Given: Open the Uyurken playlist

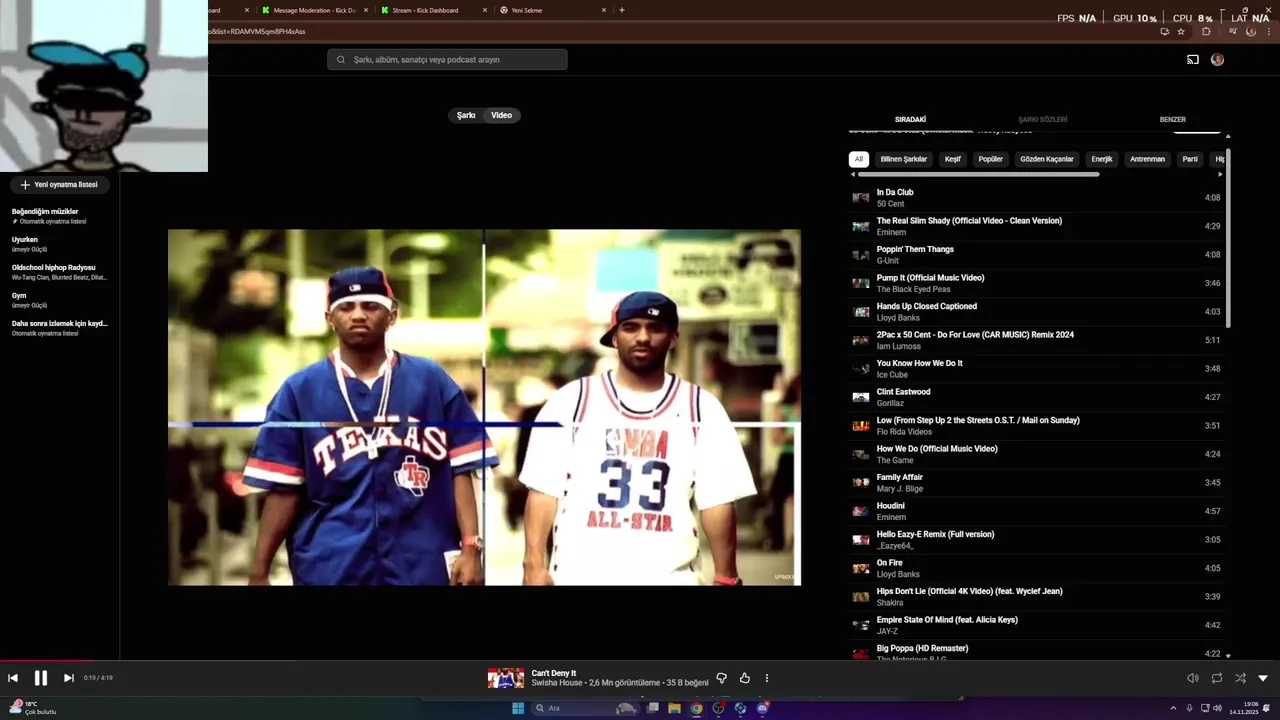Looking at the screenshot, I should pyautogui.click(x=60, y=244).
